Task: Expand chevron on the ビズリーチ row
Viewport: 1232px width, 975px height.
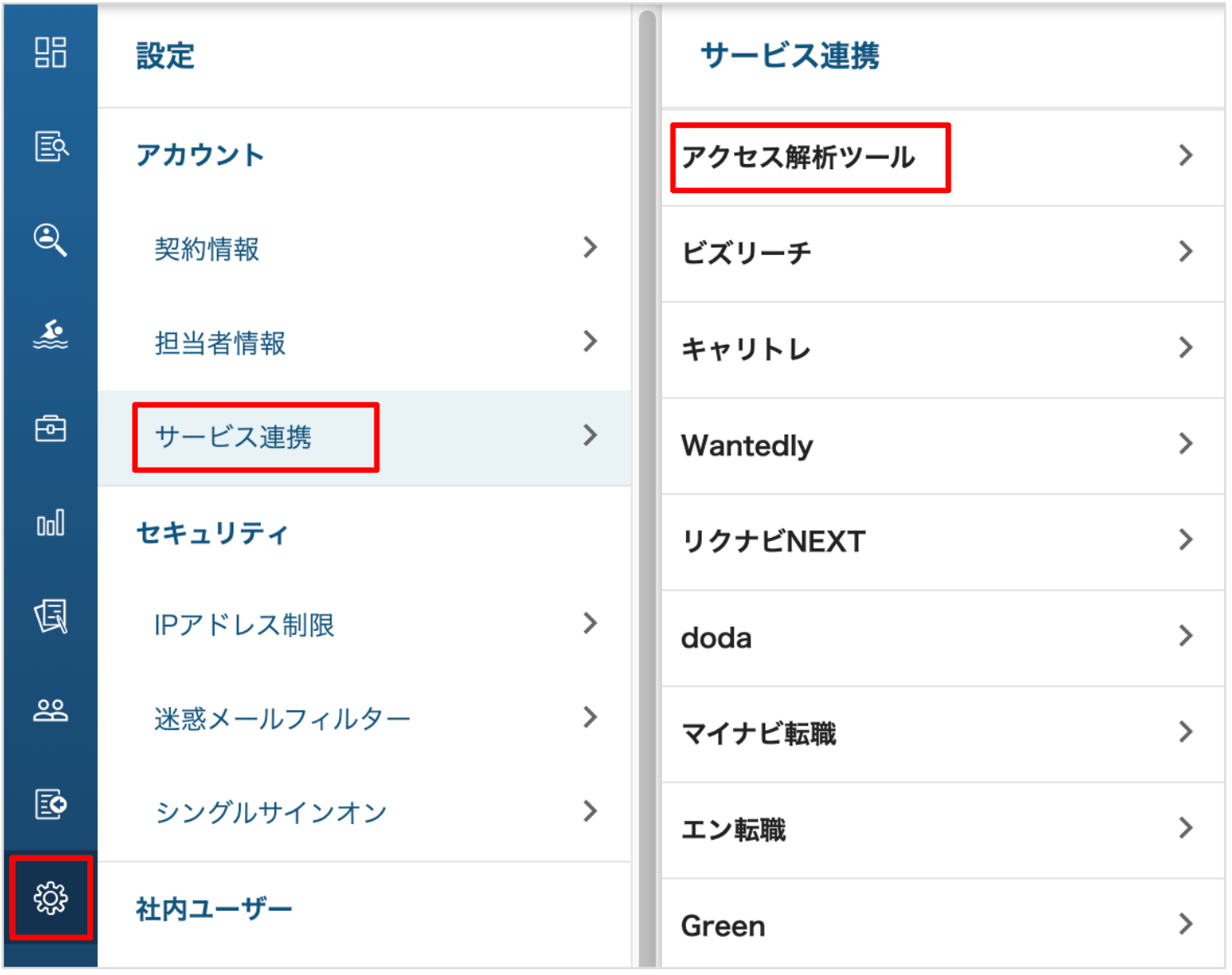Action: (x=1186, y=252)
